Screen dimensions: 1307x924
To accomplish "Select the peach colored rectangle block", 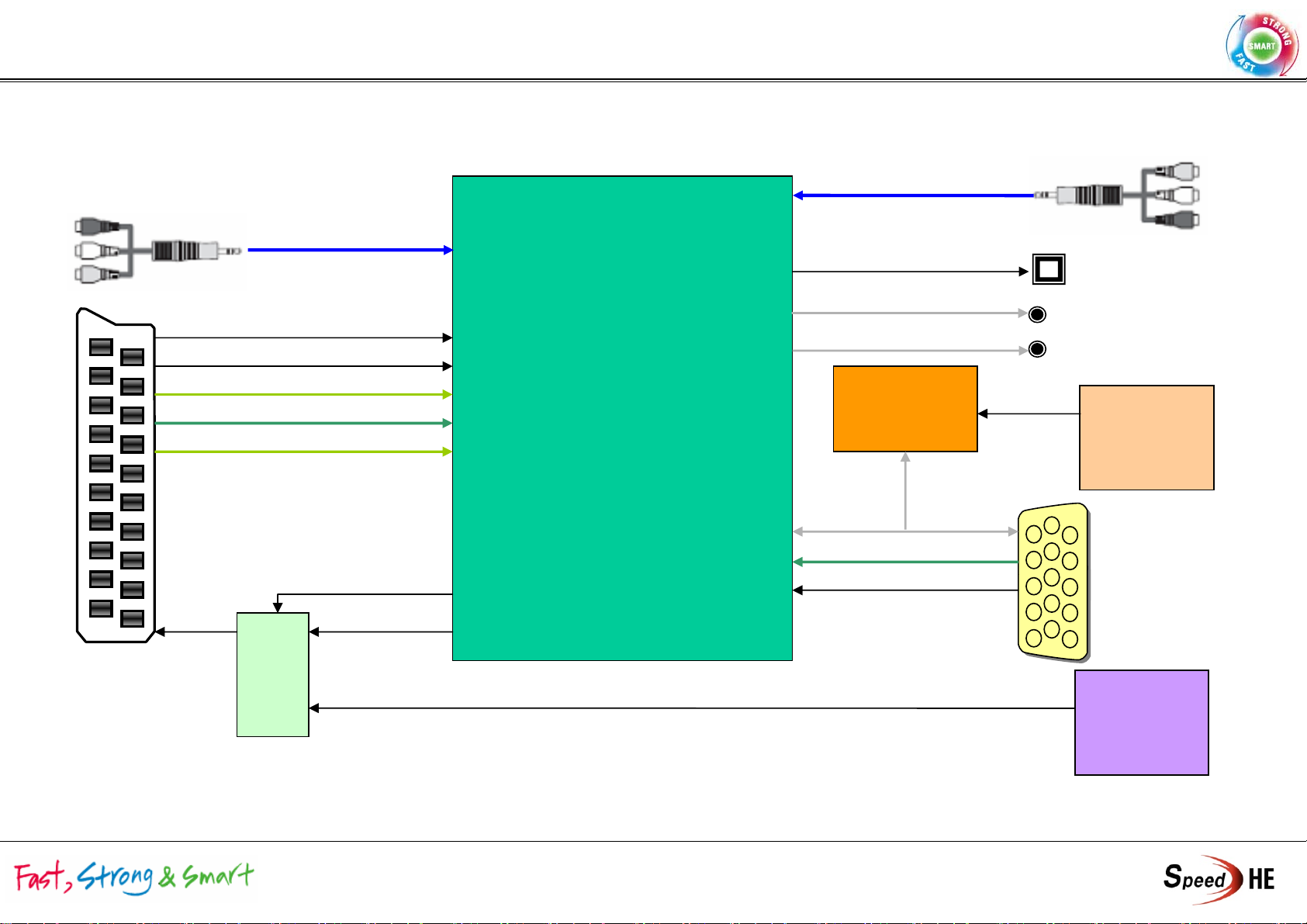I will [x=1146, y=438].
